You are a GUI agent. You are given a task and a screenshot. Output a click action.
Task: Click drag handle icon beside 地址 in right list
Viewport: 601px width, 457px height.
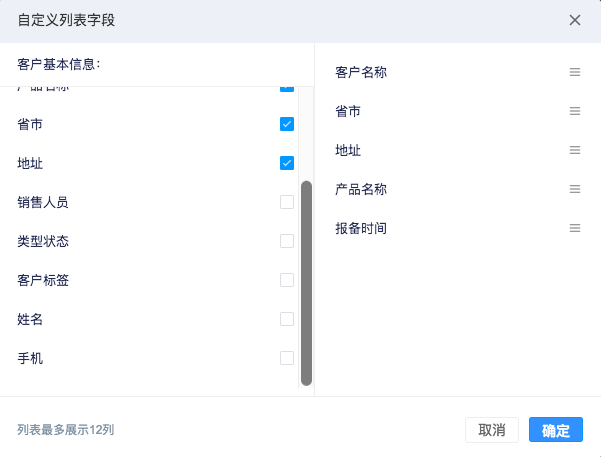(x=575, y=150)
